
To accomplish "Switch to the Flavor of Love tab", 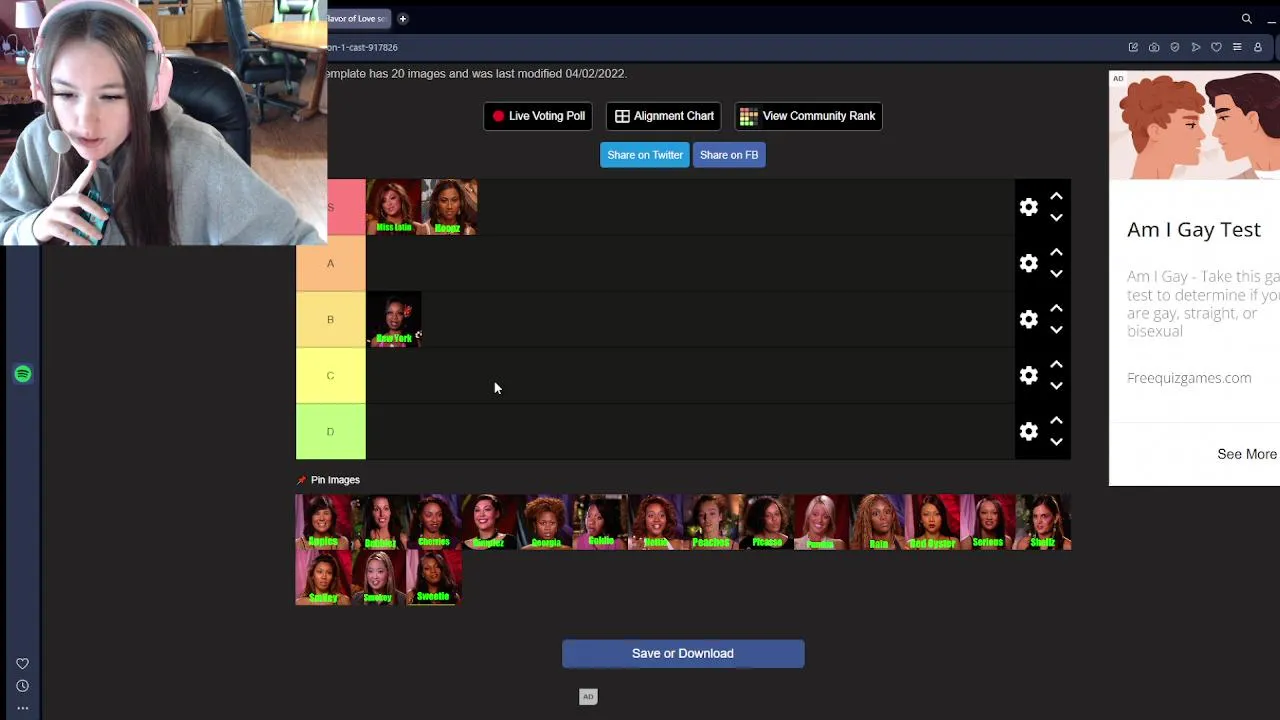I will [x=358, y=19].
